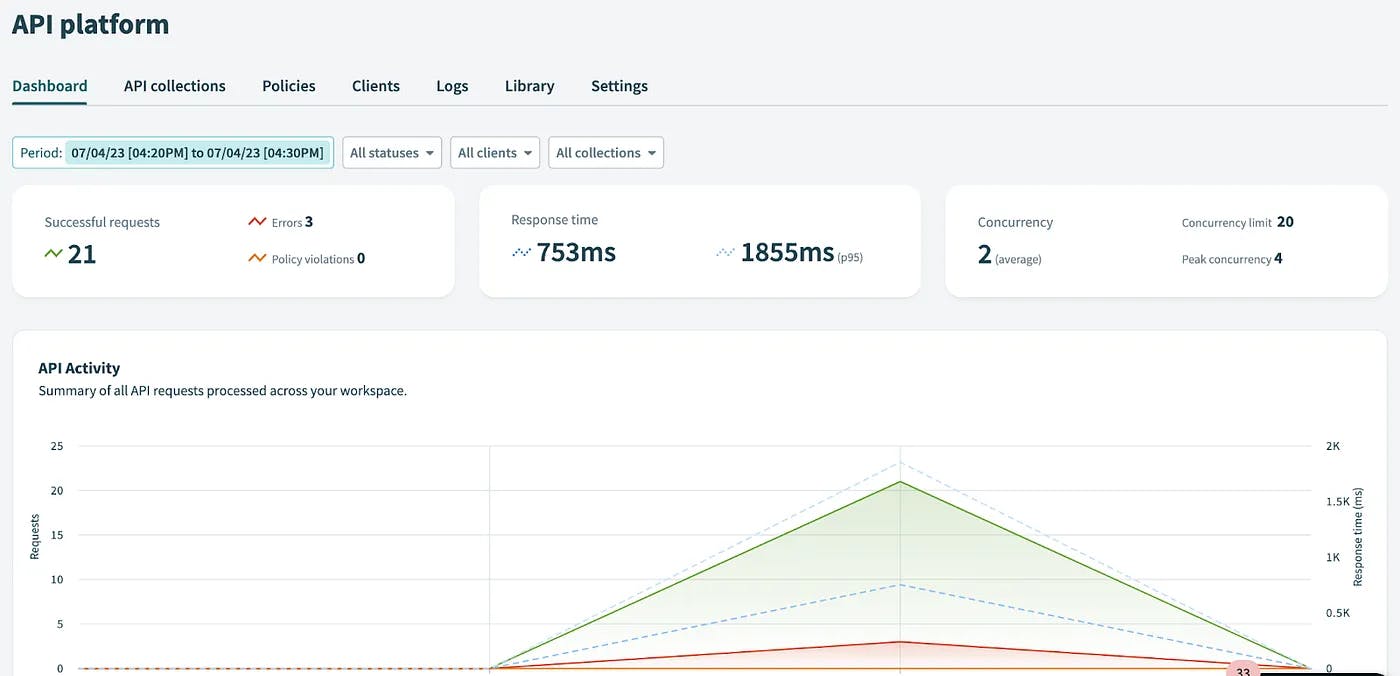Click the peak of the green requests line
Screen dimensions: 1400x676
[901, 481]
